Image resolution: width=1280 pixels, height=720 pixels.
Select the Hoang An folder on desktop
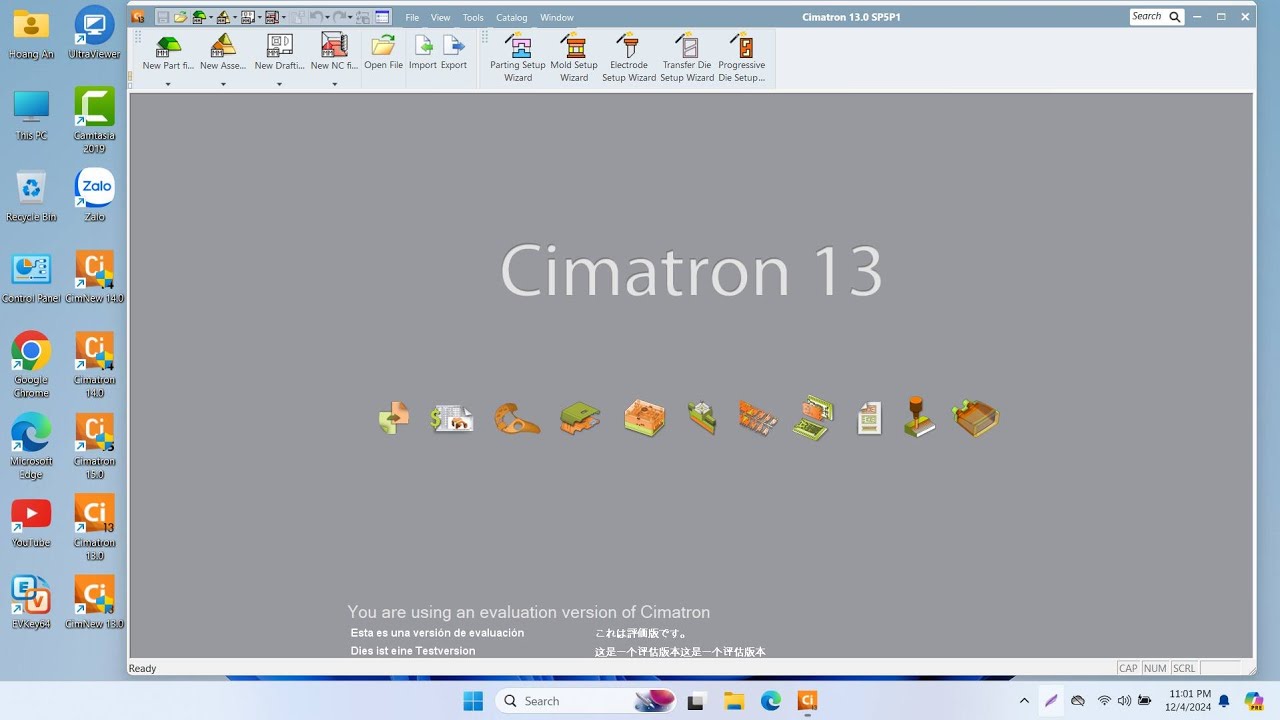click(x=31, y=35)
